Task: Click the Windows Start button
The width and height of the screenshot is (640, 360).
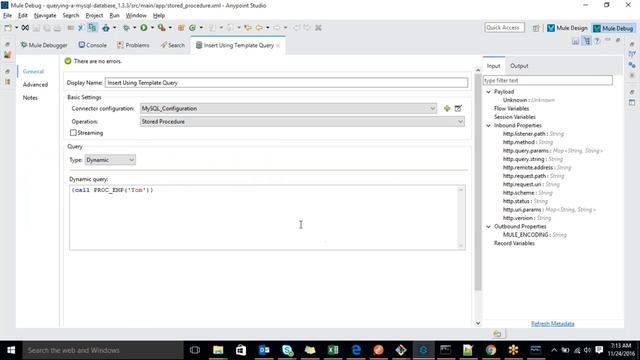Action: [x=11, y=350]
